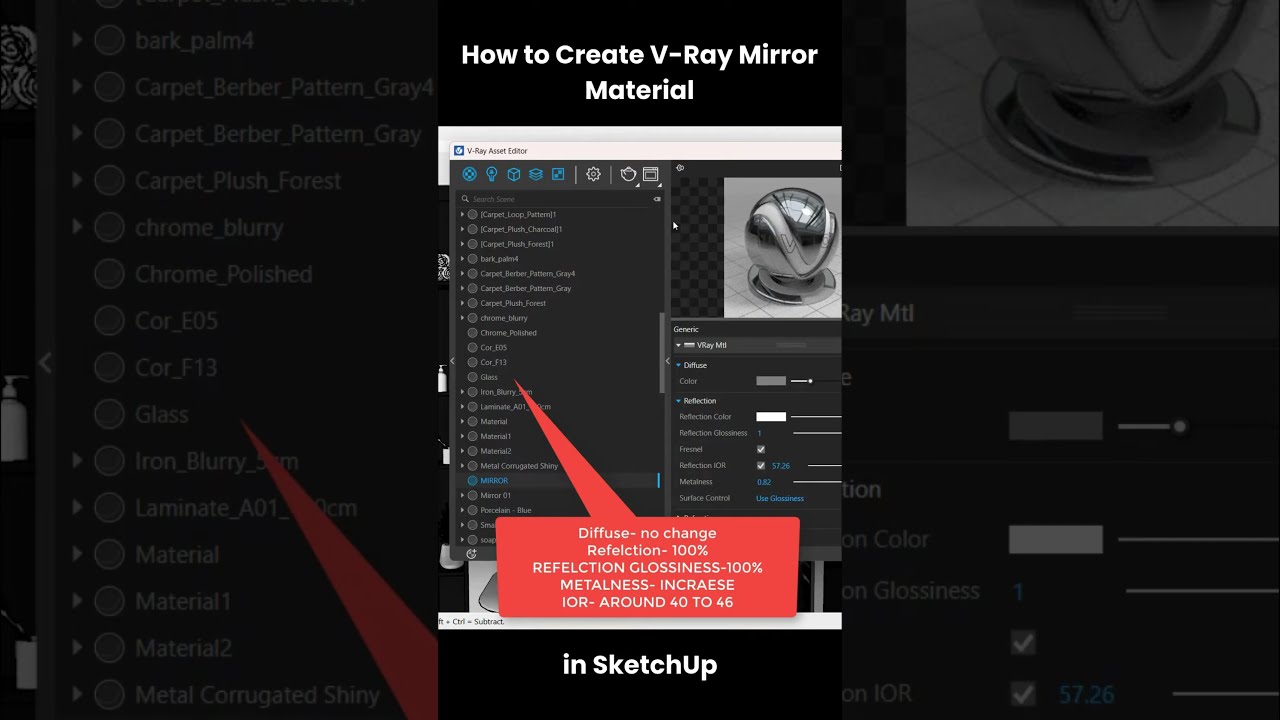Toggle the Fresnel checkbox

click(x=761, y=449)
